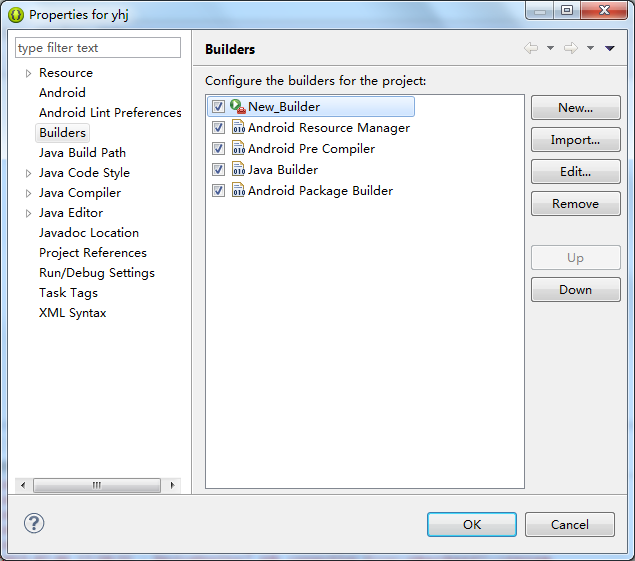Click the Eclipse icon in title bar

point(16,15)
